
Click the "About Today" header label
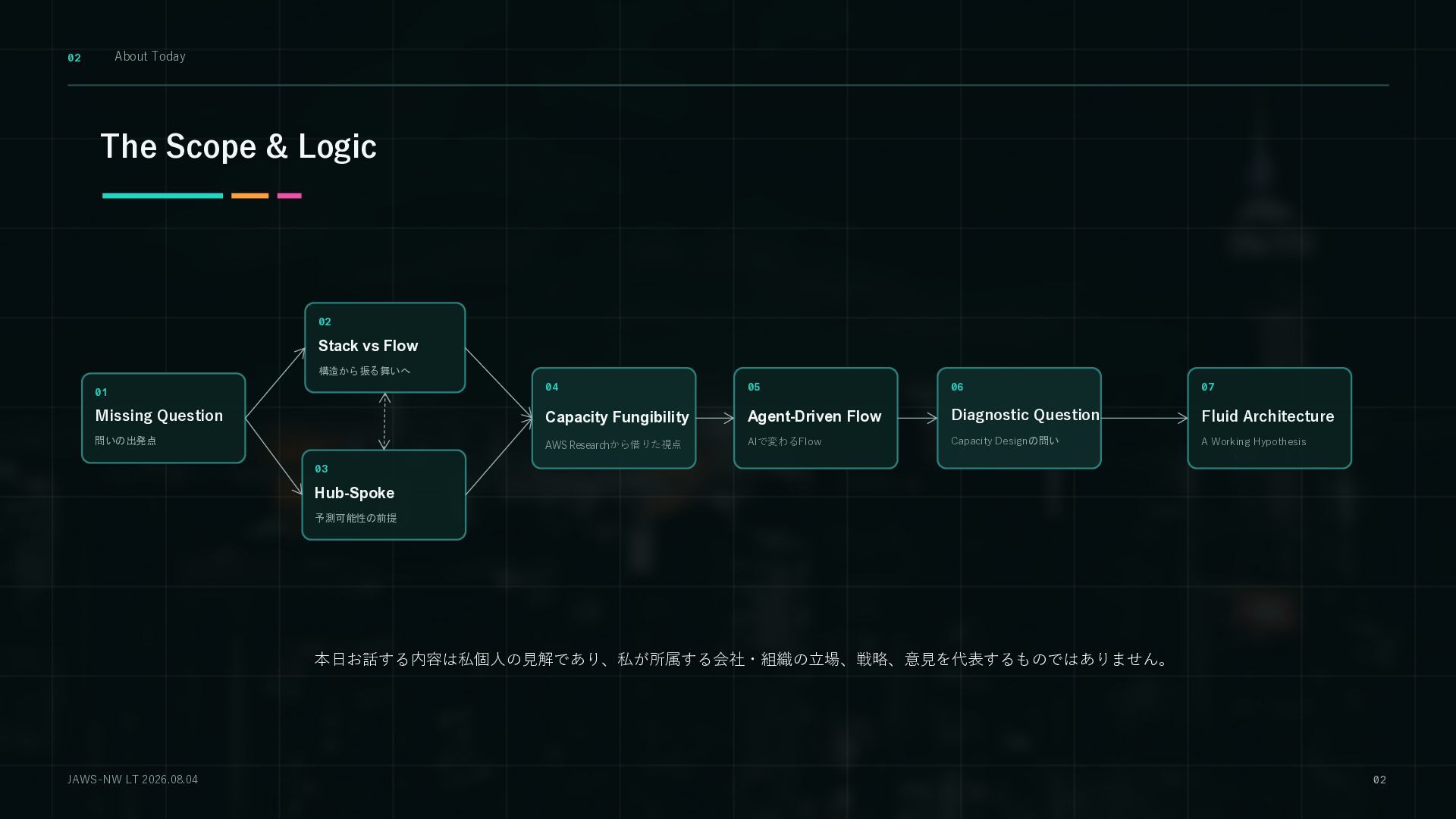click(150, 56)
